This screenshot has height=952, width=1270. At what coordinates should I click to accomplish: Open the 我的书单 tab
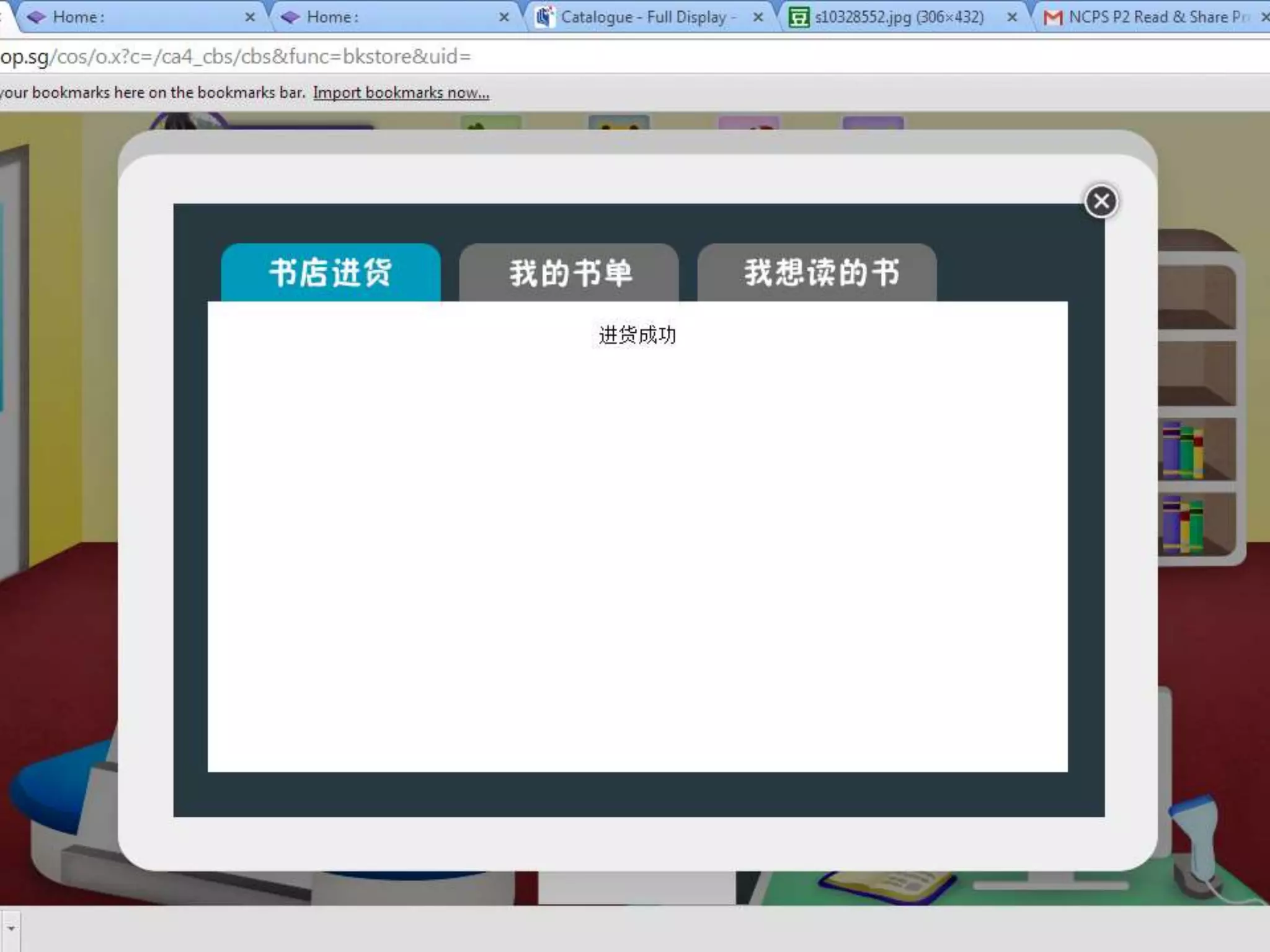point(569,273)
